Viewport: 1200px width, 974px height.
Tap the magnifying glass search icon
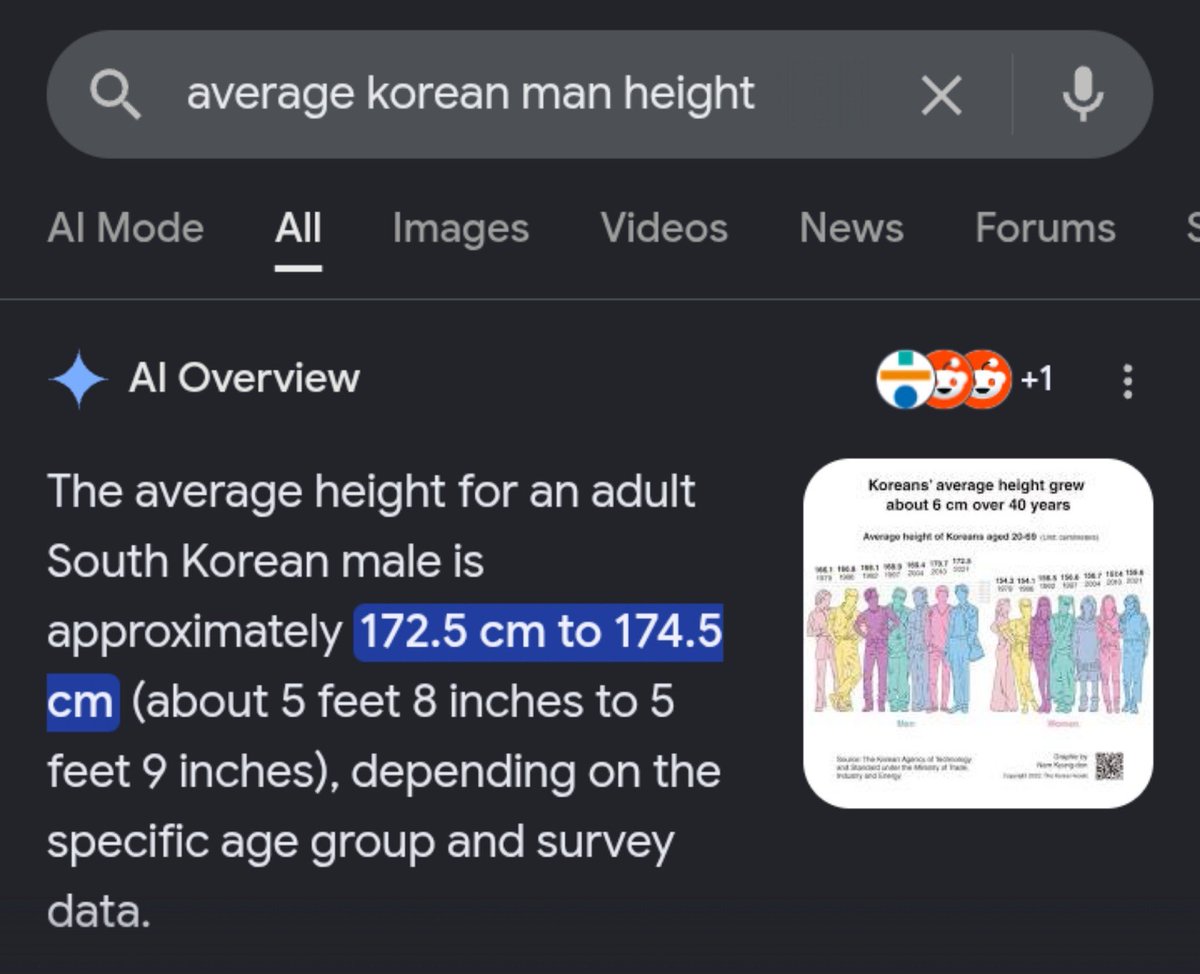pyautogui.click(x=114, y=95)
